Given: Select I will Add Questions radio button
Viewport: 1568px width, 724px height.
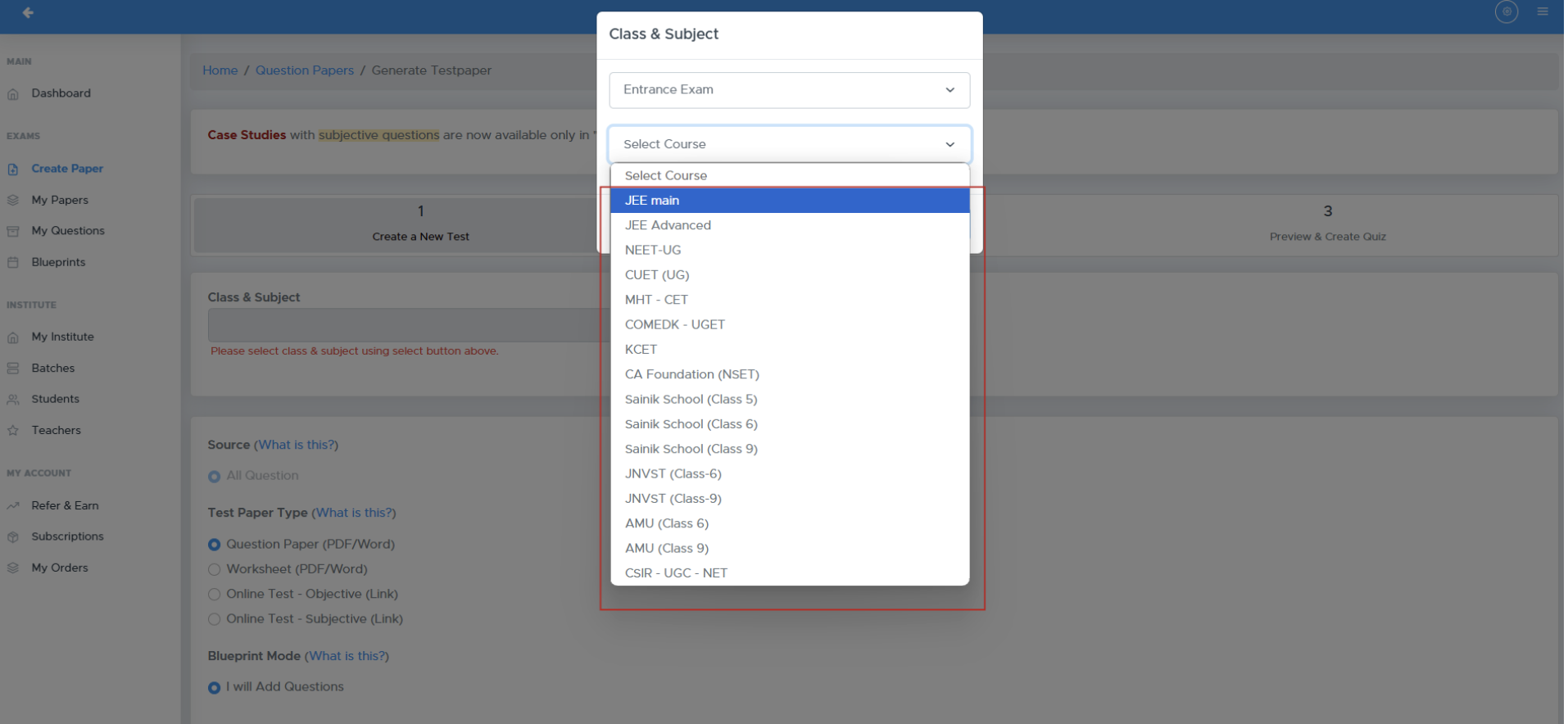Looking at the screenshot, I should [214, 688].
